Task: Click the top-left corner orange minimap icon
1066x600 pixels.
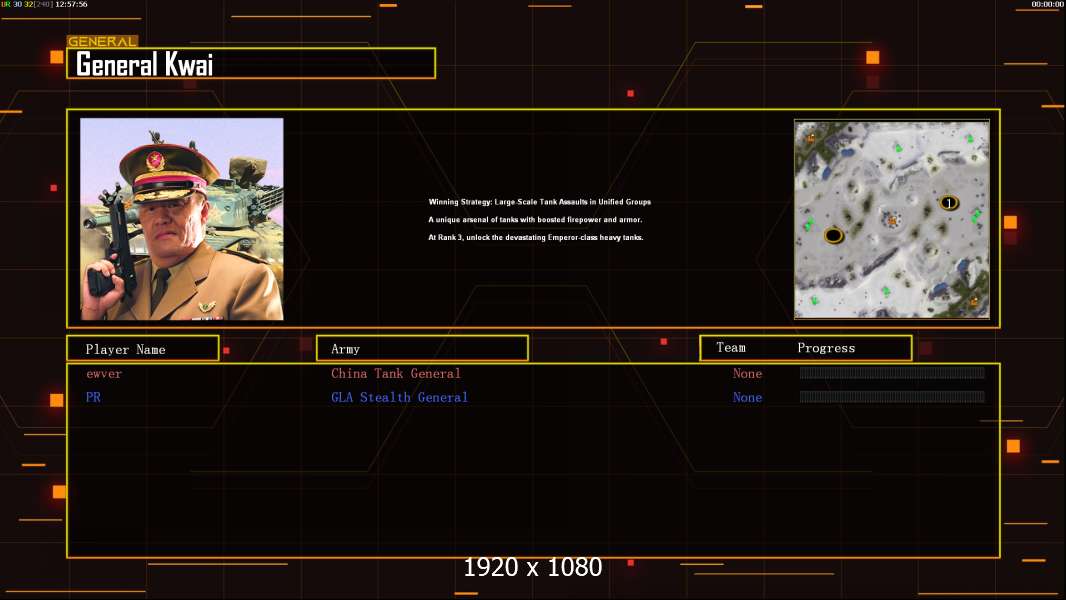Action: click(x=810, y=136)
